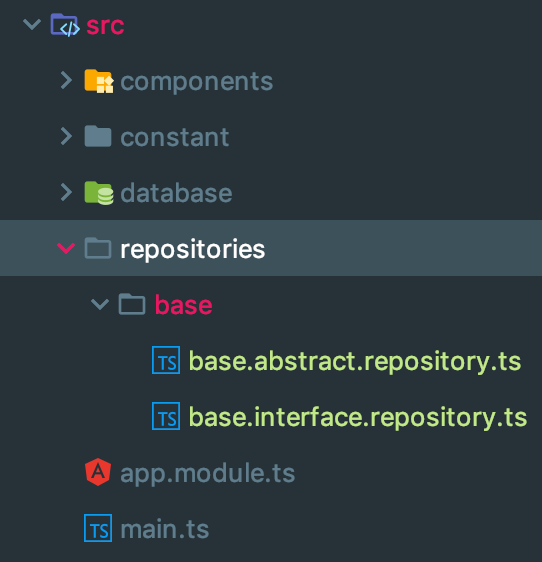
Task: Expand the components folder arrow
Action: click(x=66, y=80)
